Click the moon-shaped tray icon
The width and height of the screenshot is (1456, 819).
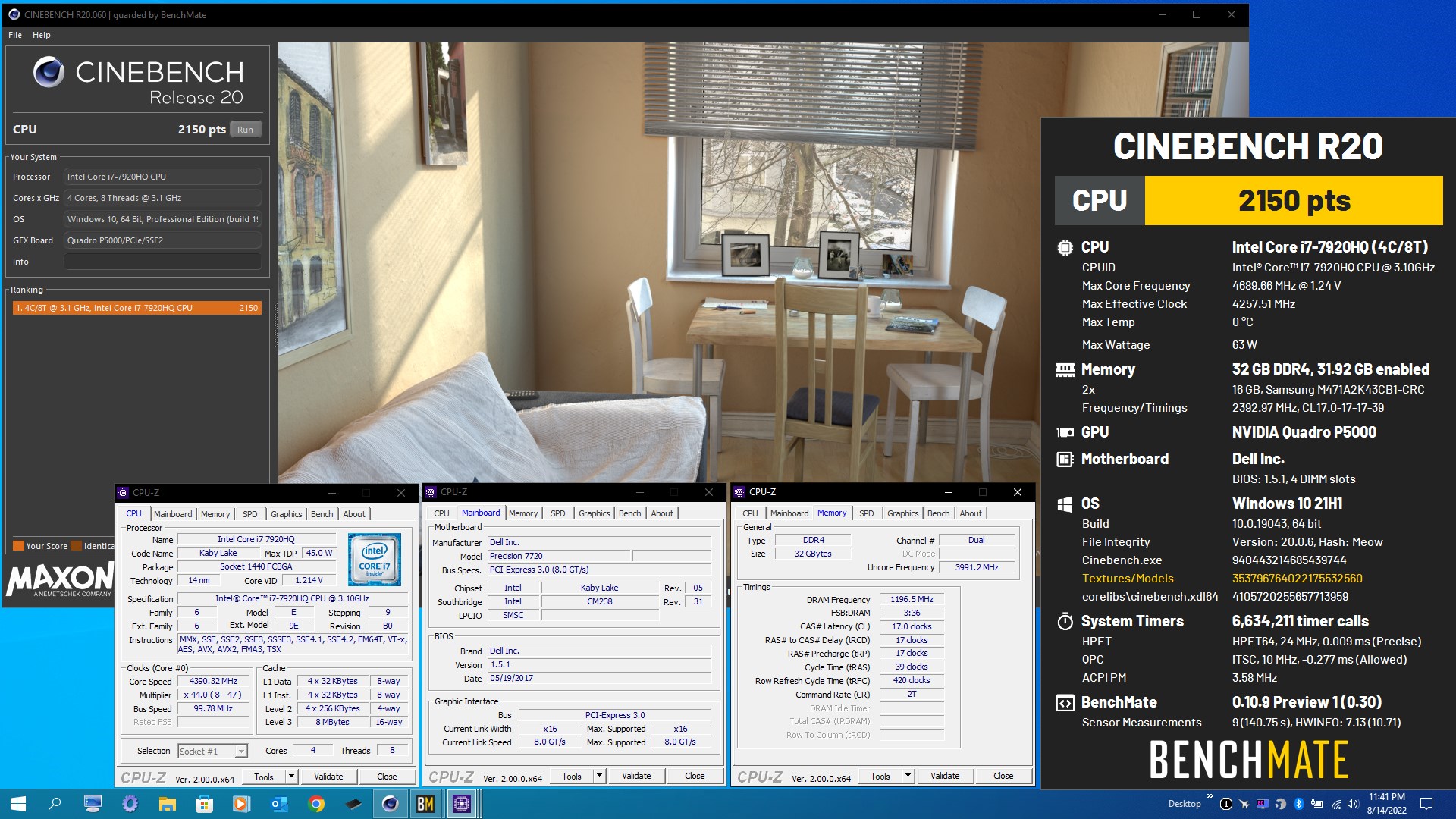1281,804
